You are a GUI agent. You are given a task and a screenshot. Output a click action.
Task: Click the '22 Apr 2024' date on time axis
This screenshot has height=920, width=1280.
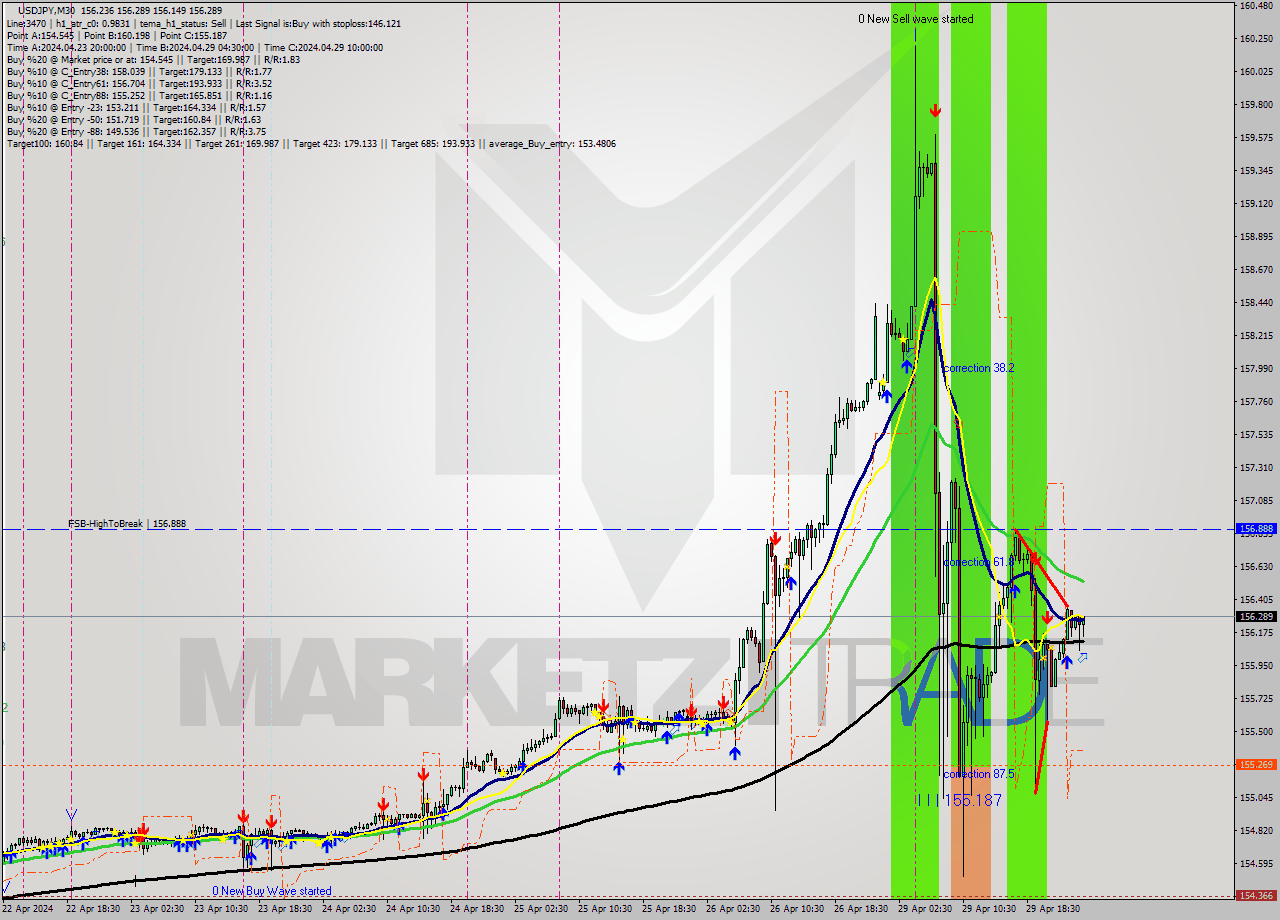(x=27, y=909)
